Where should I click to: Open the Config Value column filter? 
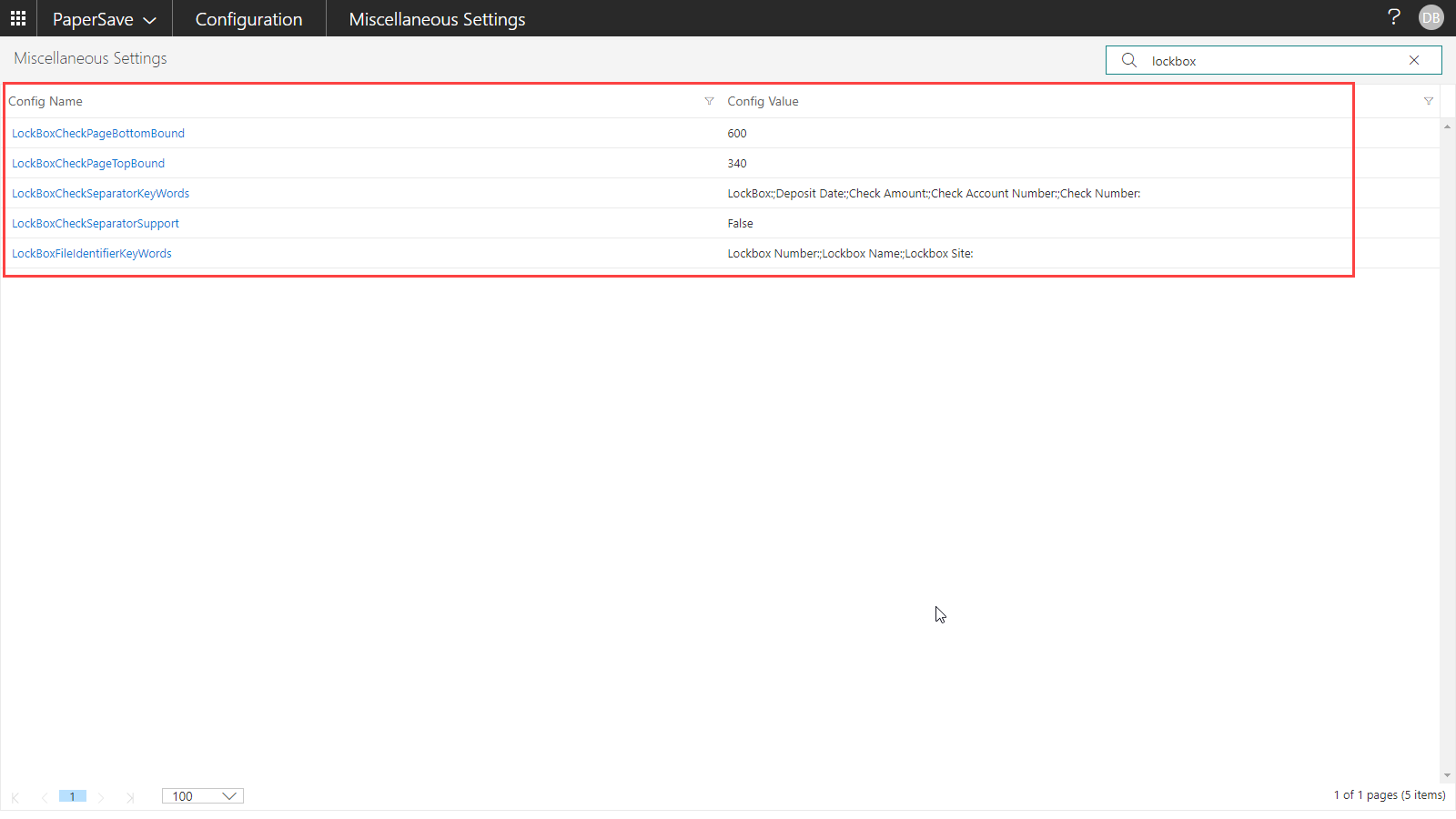coord(1428,101)
